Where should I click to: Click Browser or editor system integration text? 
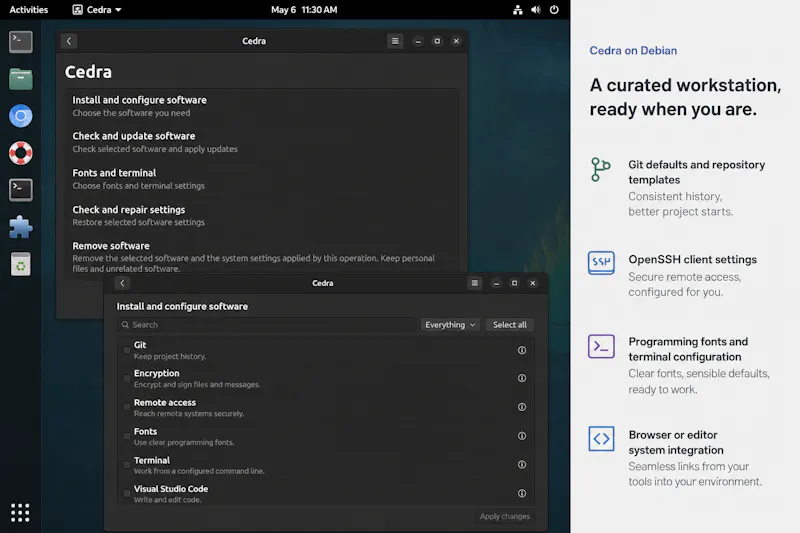click(x=676, y=442)
